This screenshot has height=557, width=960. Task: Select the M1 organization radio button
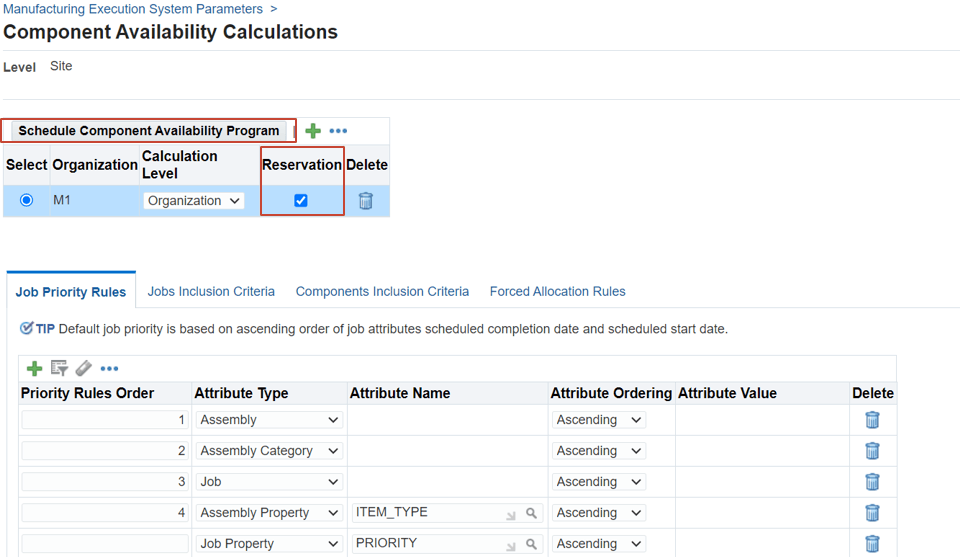[x=26, y=200]
